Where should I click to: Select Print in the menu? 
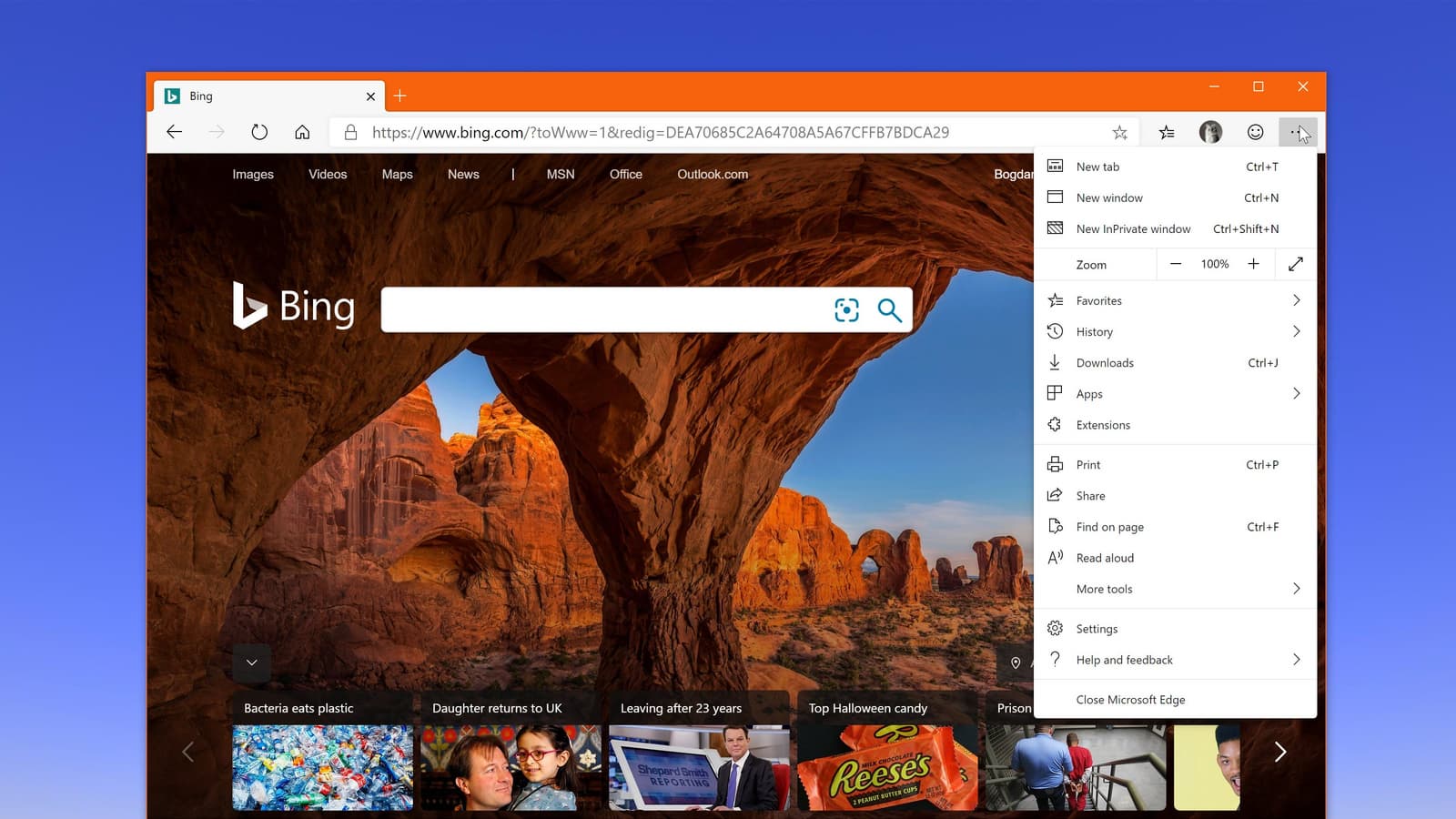tap(1176, 464)
